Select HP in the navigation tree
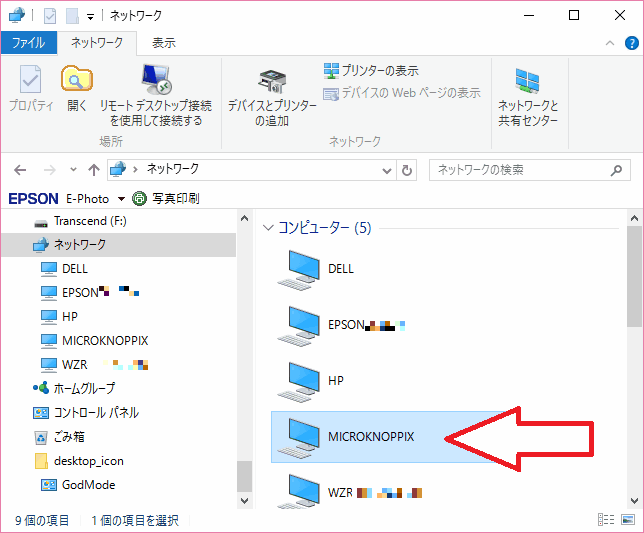The height and width of the screenshot is (533, 644). coord(60,317)
